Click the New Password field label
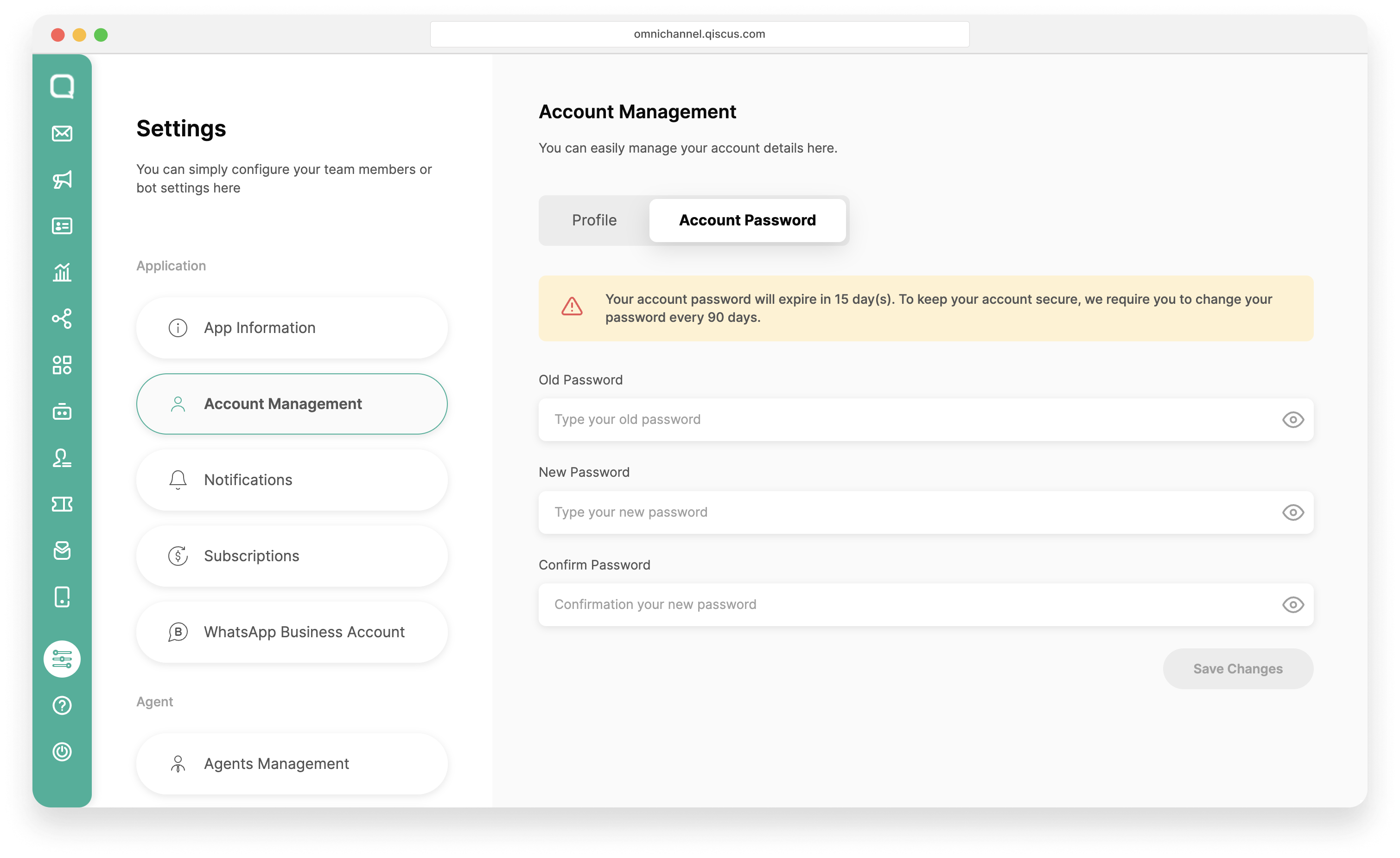The image size is (1400, 858). click(x=584, y=472)
